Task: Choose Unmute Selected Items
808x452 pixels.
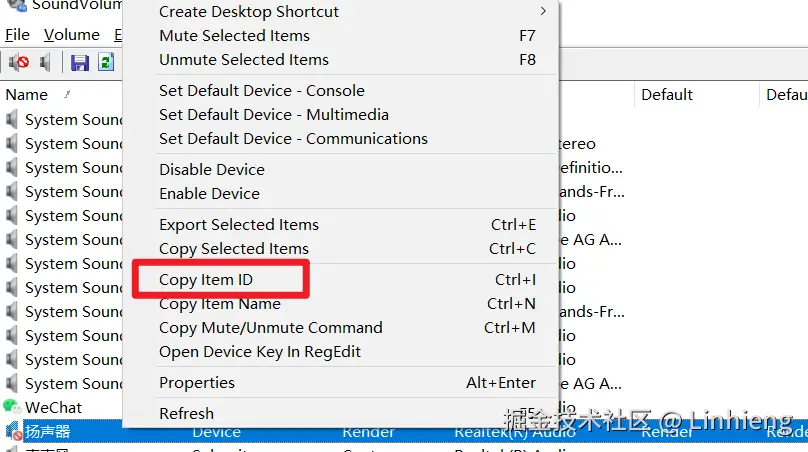Action: [x=244, y=60]
